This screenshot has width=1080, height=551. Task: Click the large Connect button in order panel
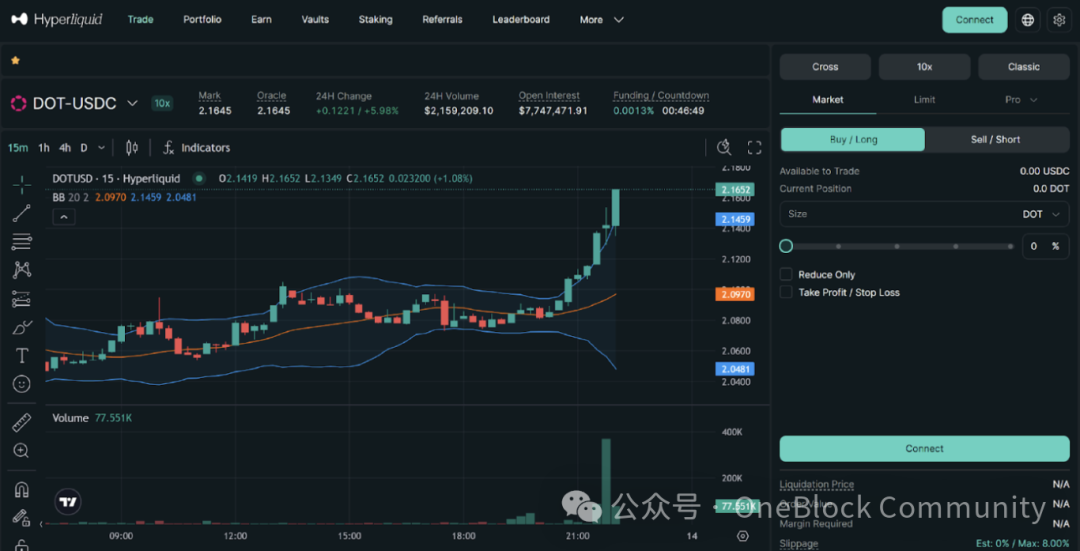pyautogui.click(x=924, y=448)
